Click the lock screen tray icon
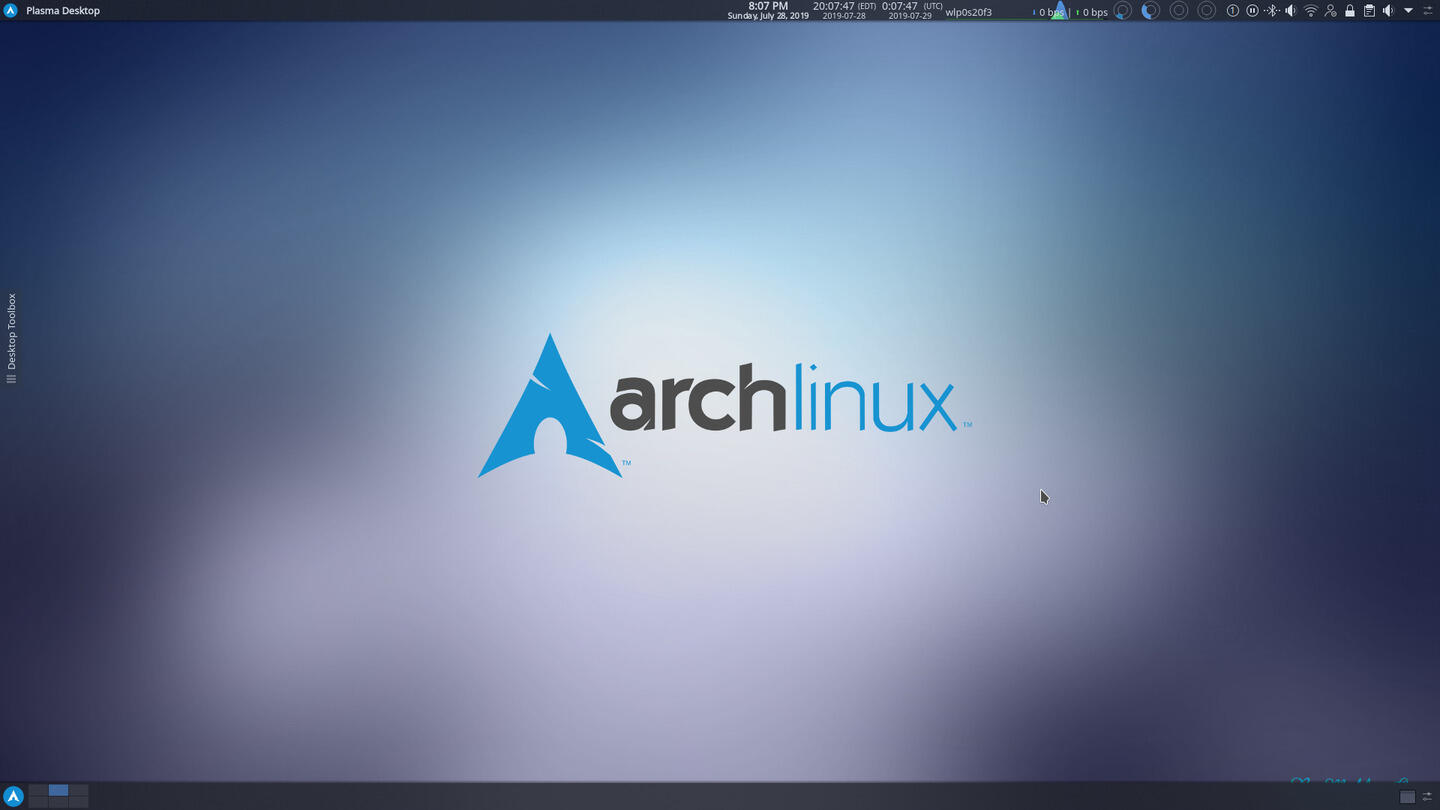 pyautogui.click(x=1350, y=11)
